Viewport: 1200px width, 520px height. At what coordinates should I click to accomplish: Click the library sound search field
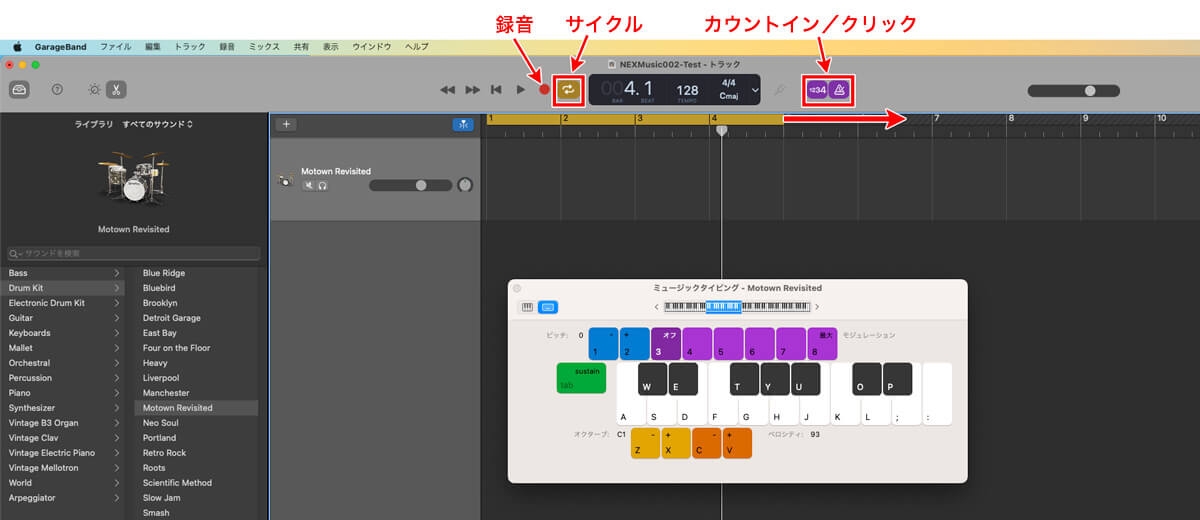[x=133, y=254]
